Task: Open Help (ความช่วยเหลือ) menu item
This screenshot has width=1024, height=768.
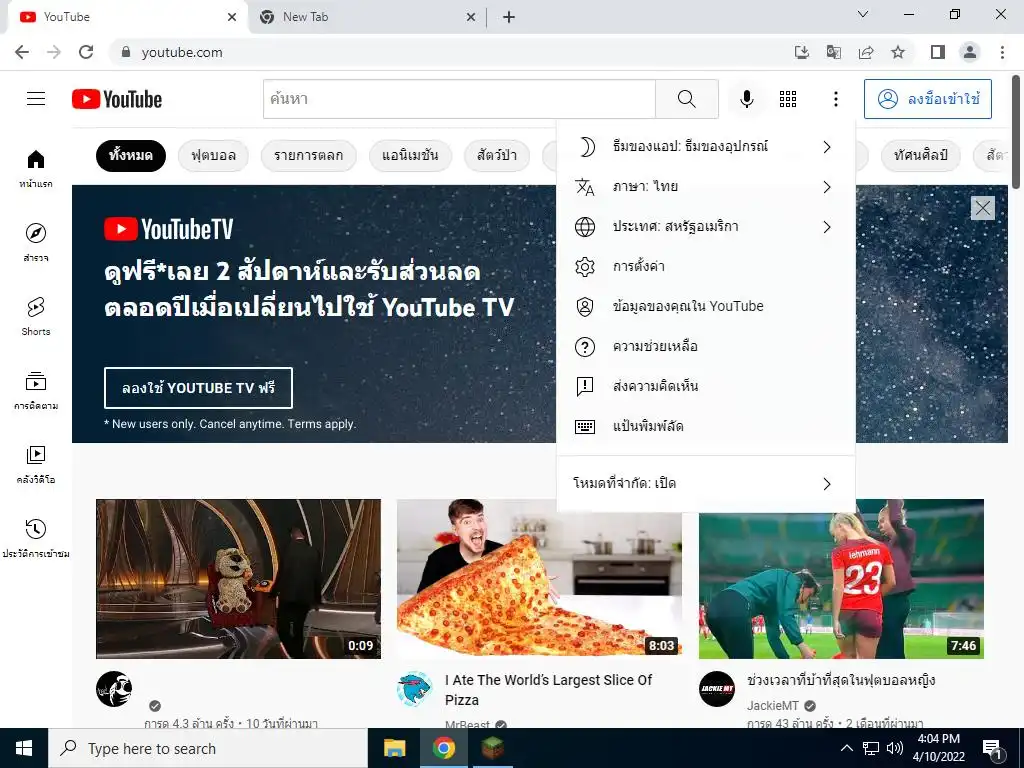Action: tap(706, 346)
